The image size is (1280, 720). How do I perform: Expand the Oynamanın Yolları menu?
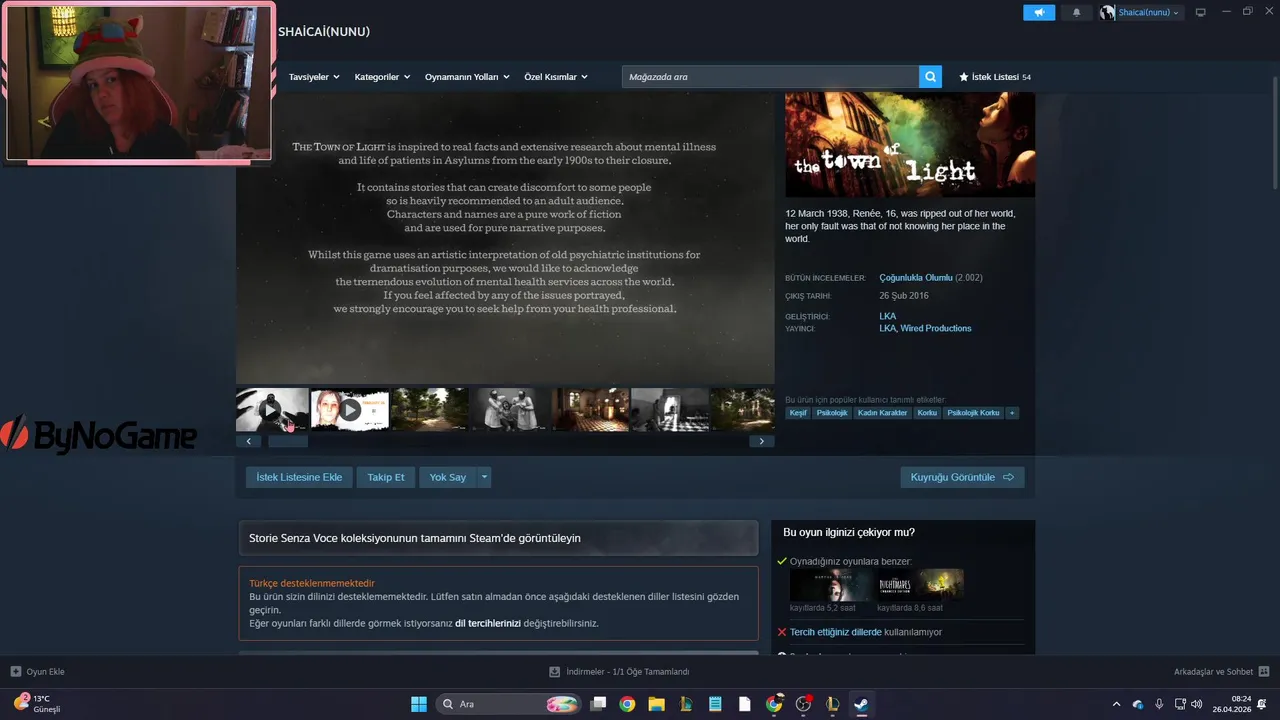tap(467, 77)
